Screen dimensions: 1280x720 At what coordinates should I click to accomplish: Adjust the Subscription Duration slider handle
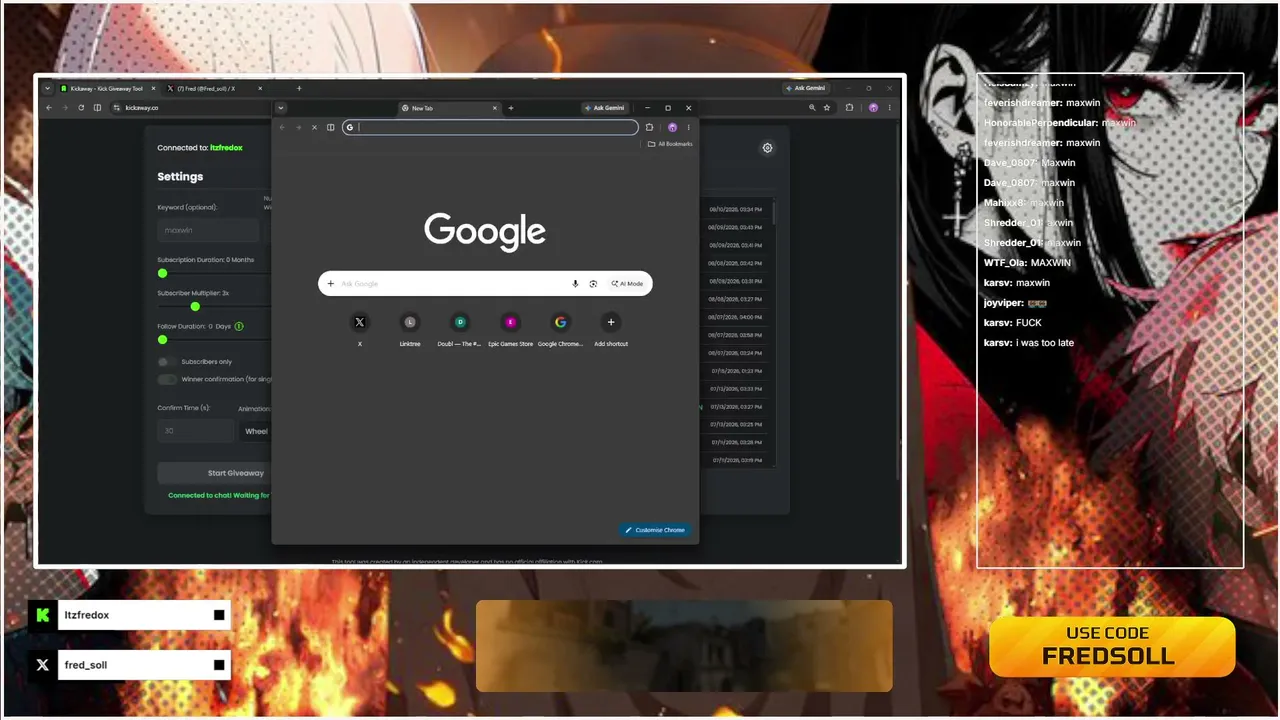[x=162, y=273]
